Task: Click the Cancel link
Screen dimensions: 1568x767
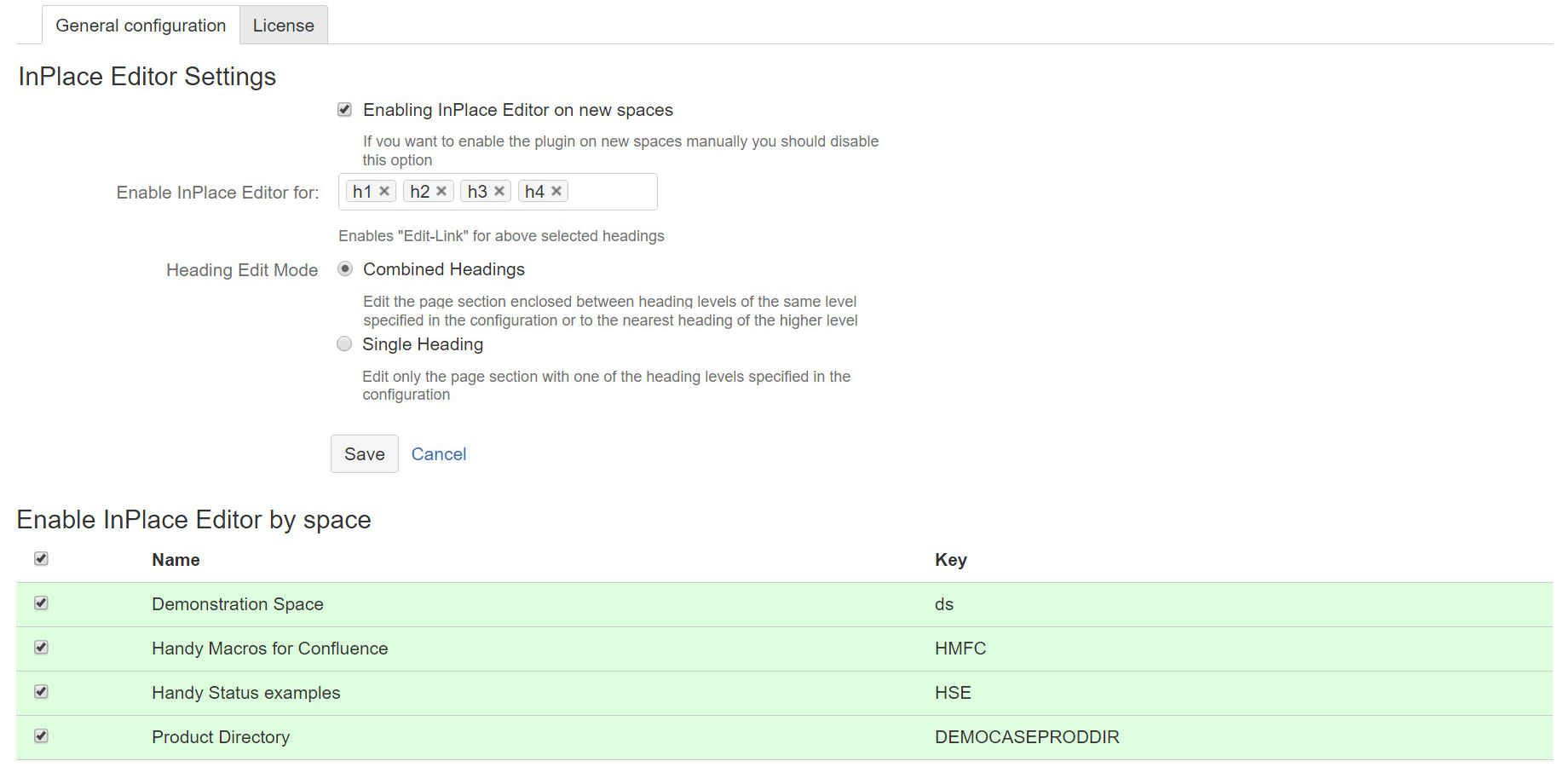Action: tap(439, 454)
